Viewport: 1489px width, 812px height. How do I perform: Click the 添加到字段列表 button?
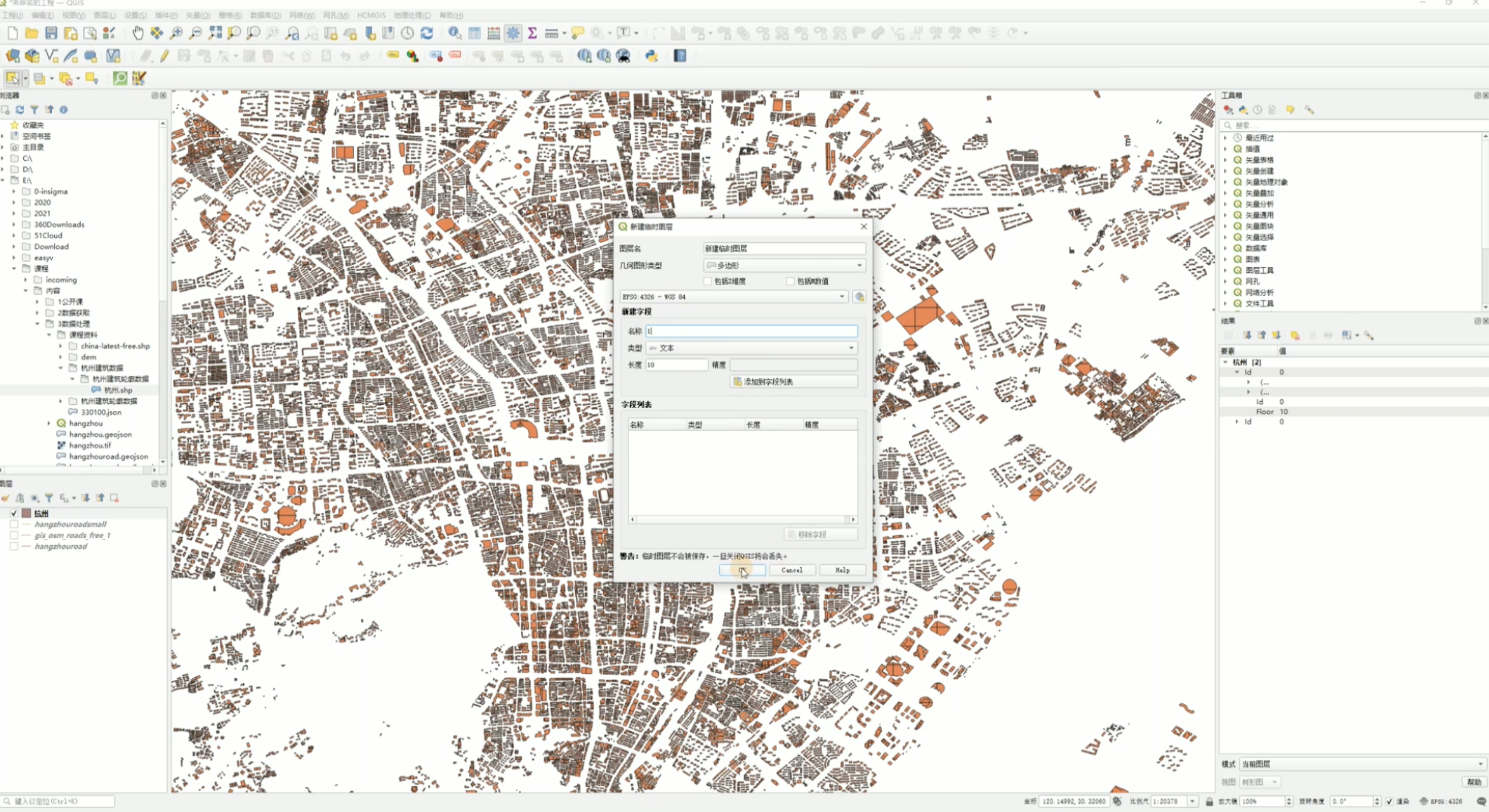(x=793, y=381)
